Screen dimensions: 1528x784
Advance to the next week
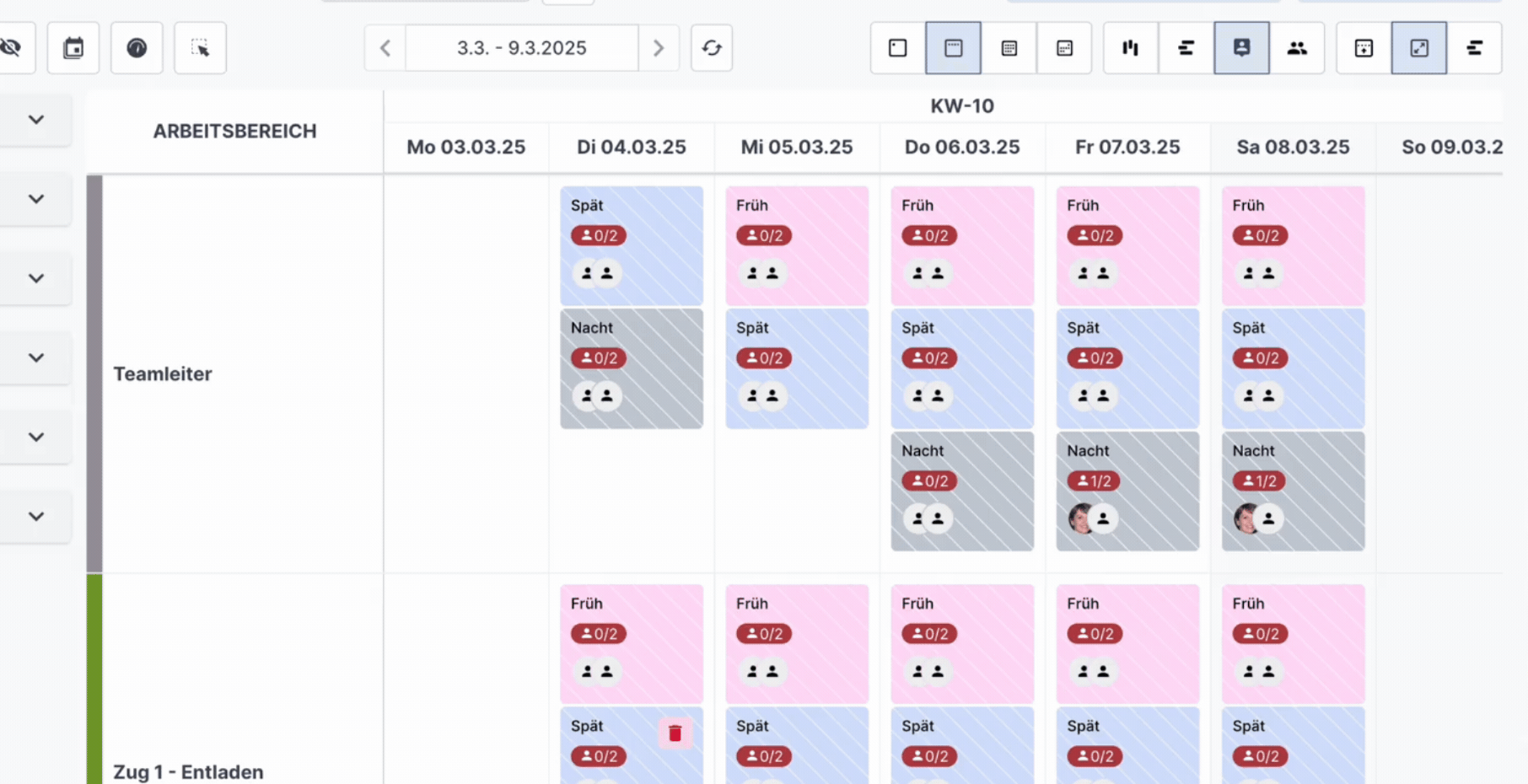point(659,48)
